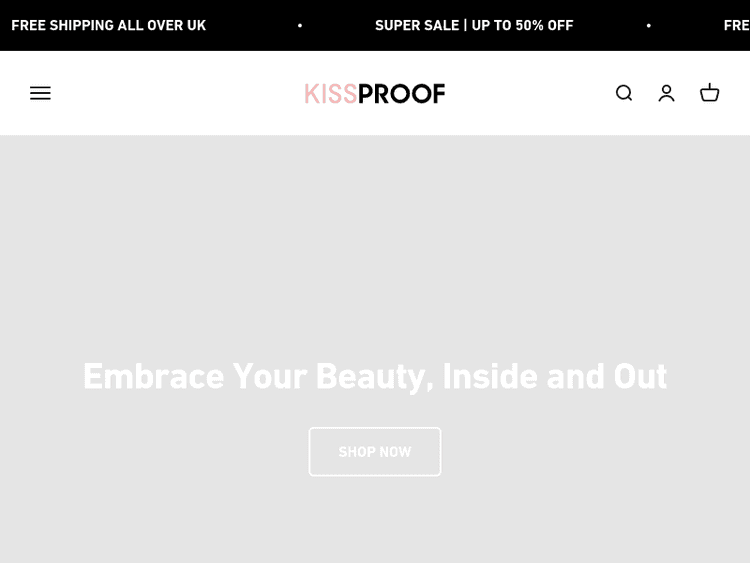The image size is (750, 563).
Task: Click the grey hero banner above the heading
Action: click(375, 240)
